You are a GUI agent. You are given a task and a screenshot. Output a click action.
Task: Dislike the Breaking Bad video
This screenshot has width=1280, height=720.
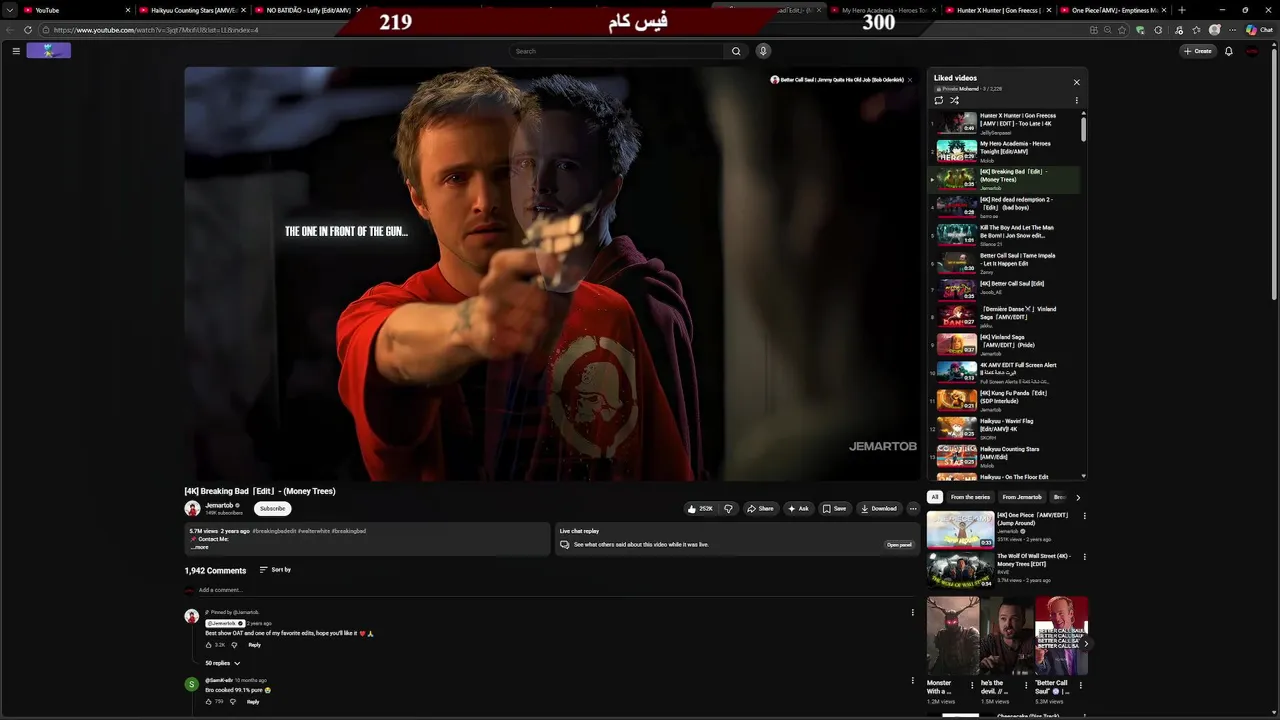click(728, 508)
